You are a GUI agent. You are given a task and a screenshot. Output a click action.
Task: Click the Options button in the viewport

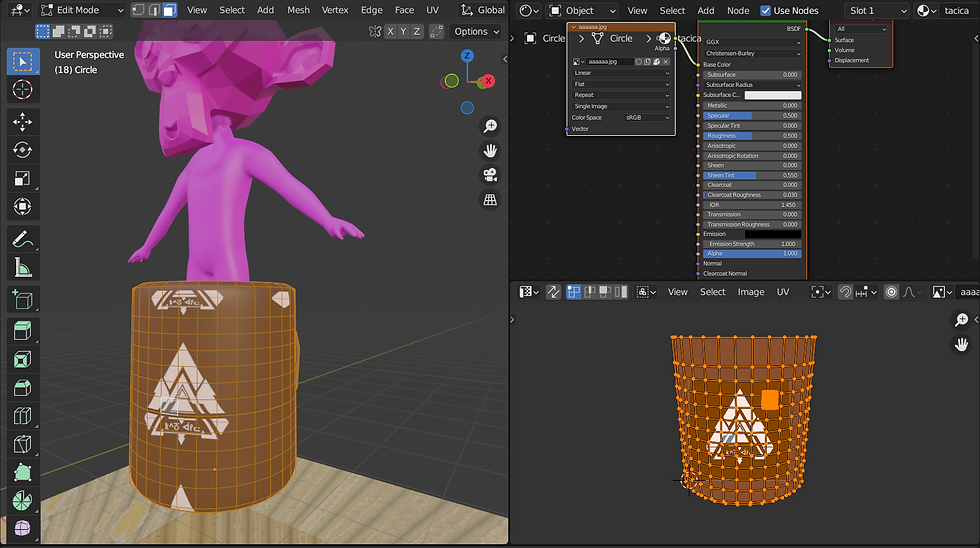click(x=476, y=31)
